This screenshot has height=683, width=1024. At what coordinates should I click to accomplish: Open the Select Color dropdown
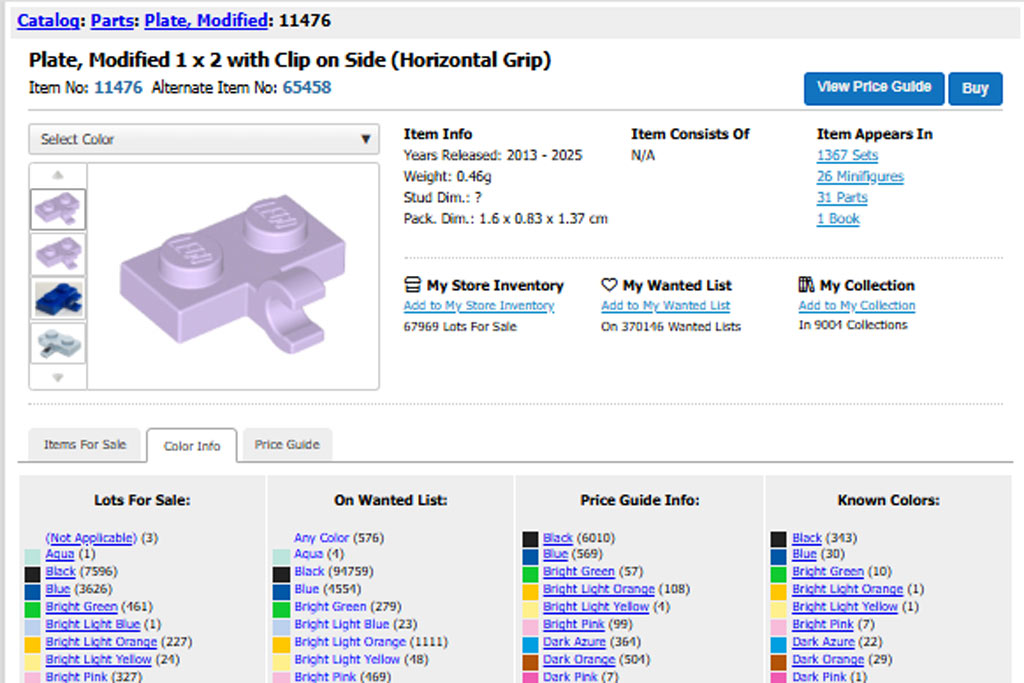(x=204, y=139)
